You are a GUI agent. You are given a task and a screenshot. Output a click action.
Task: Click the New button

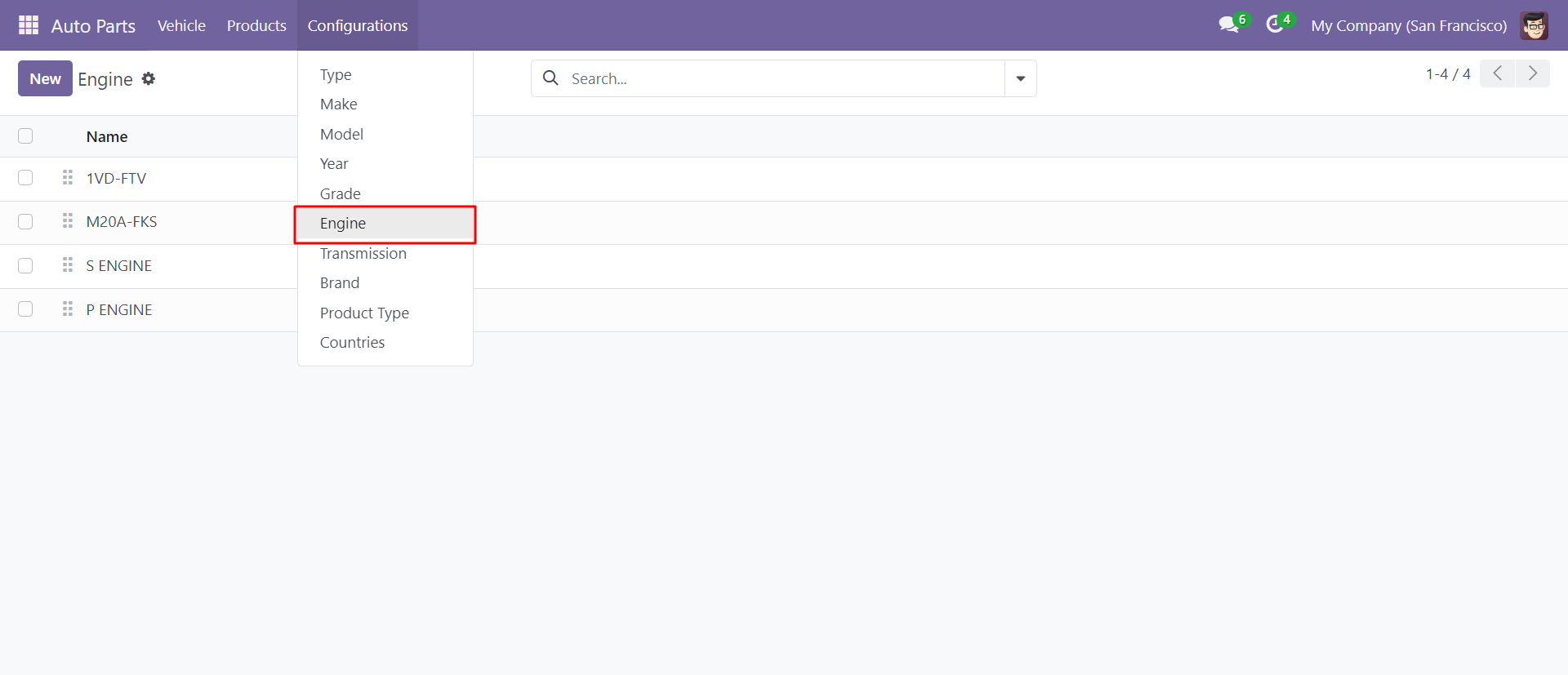click(x=45, y=78)
